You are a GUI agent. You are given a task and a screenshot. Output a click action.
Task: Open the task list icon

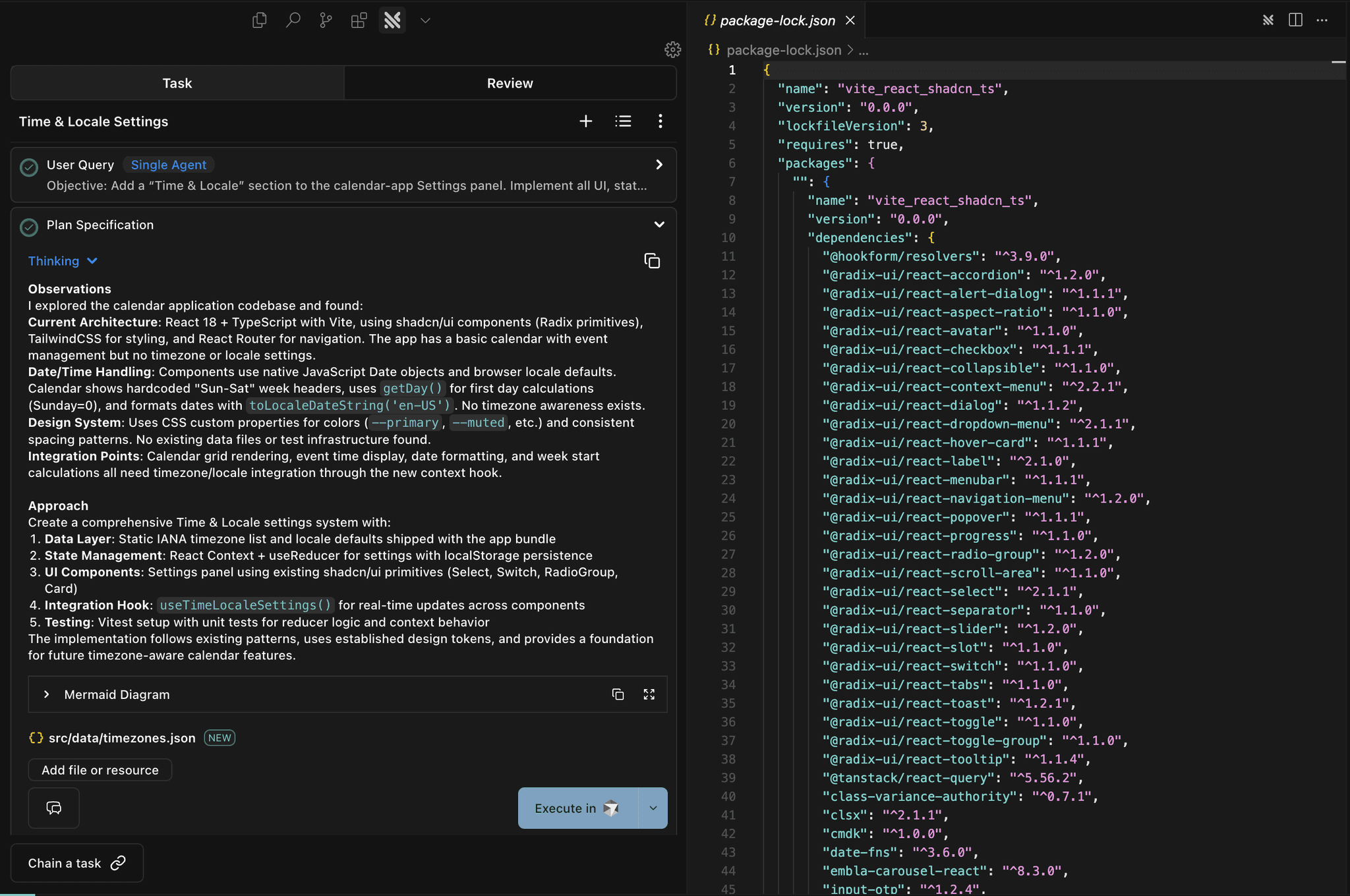[623, 121]
